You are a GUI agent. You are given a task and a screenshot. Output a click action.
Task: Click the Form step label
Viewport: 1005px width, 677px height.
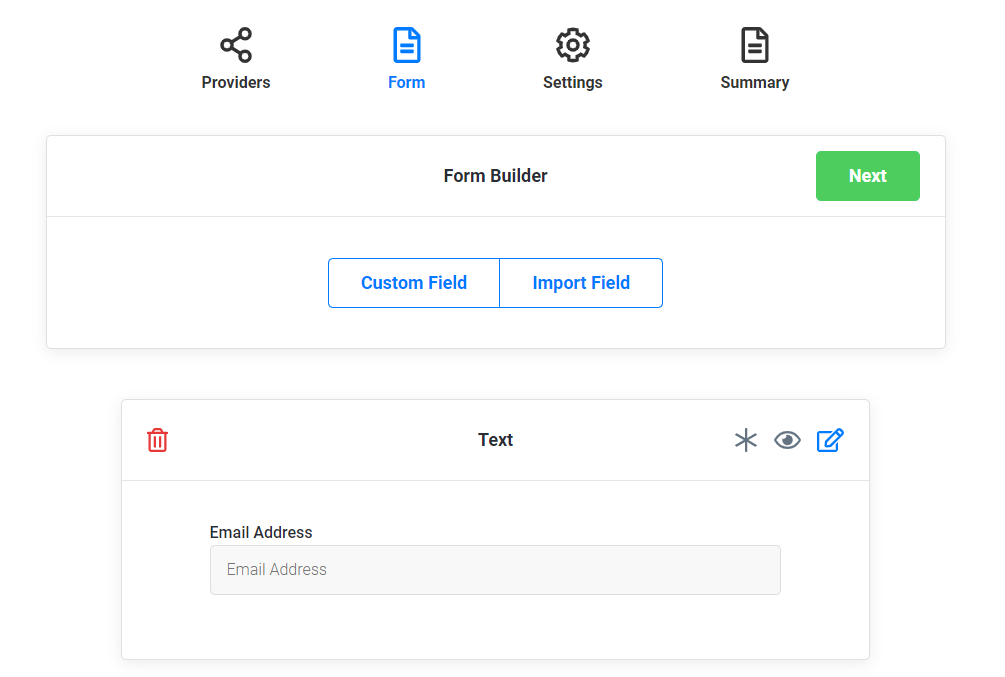tap(406, 82)
